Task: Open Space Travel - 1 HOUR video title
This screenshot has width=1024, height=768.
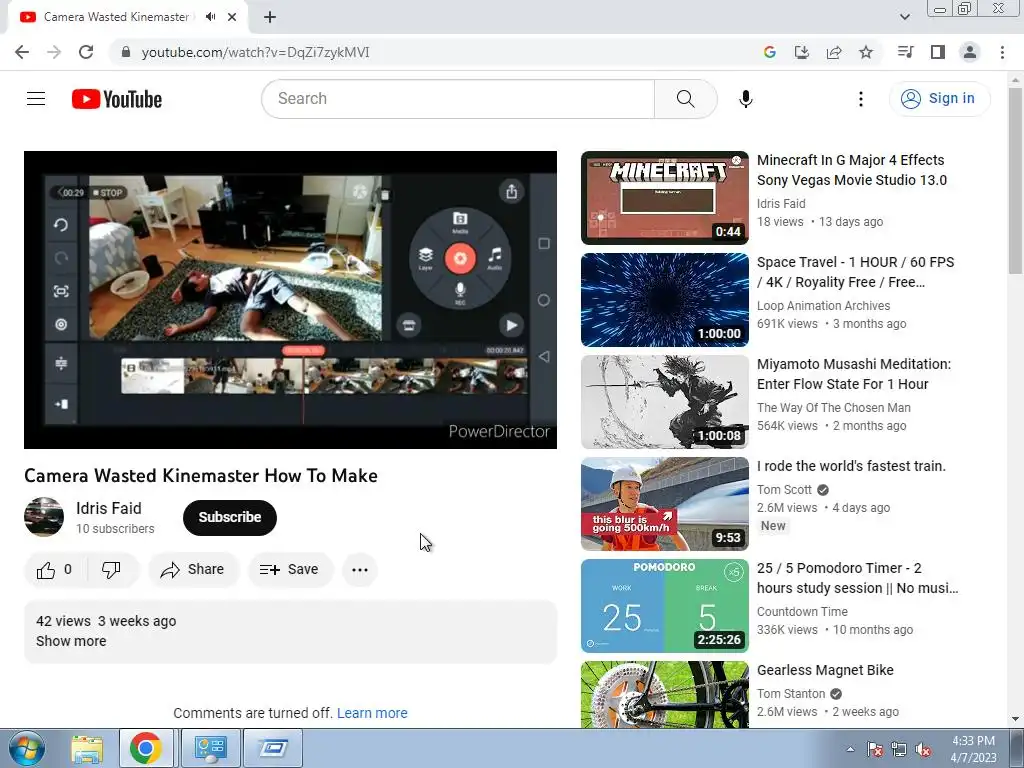Action: (x=856, y=272)
